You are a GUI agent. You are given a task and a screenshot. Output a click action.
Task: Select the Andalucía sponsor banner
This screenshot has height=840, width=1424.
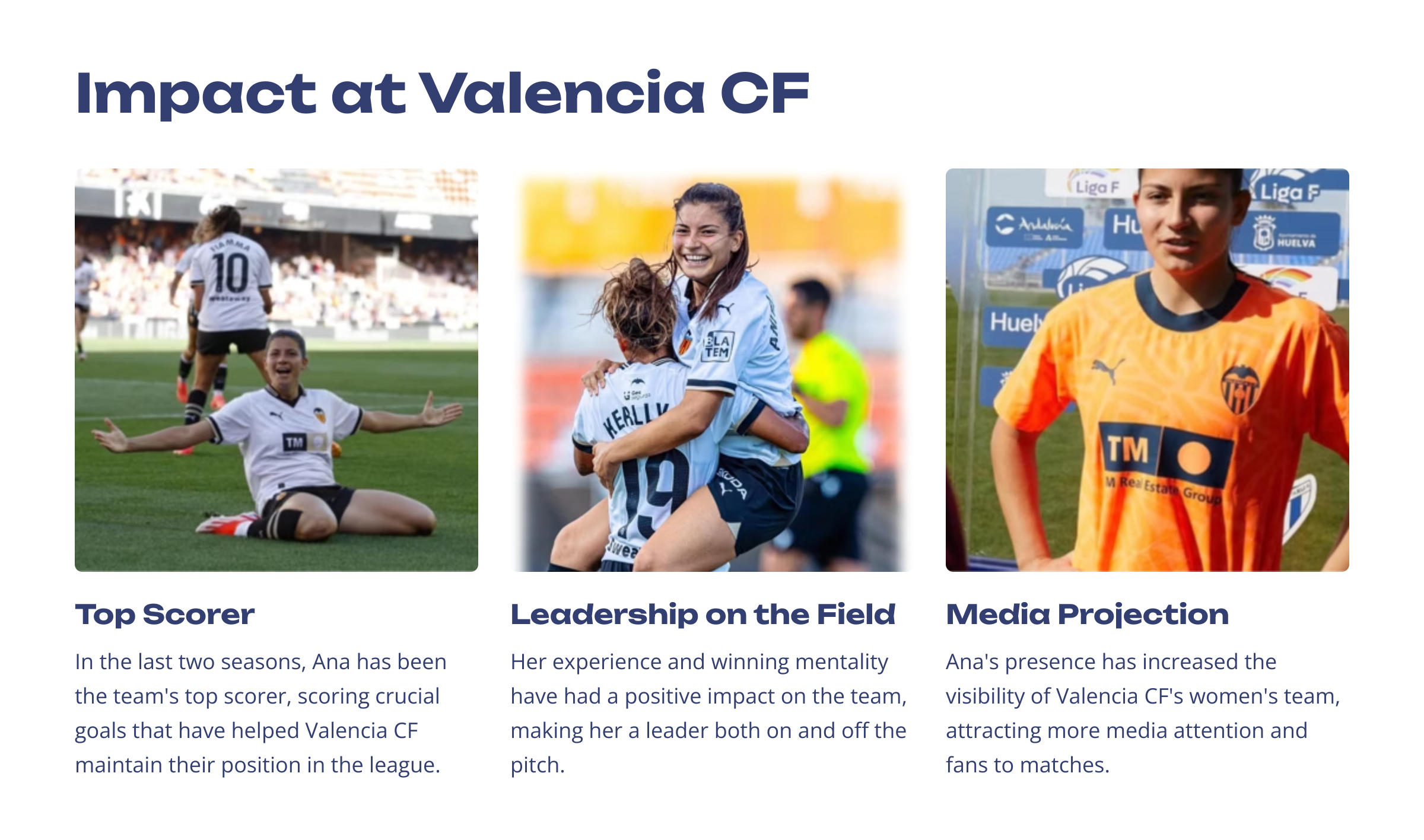click(1034, 227)
